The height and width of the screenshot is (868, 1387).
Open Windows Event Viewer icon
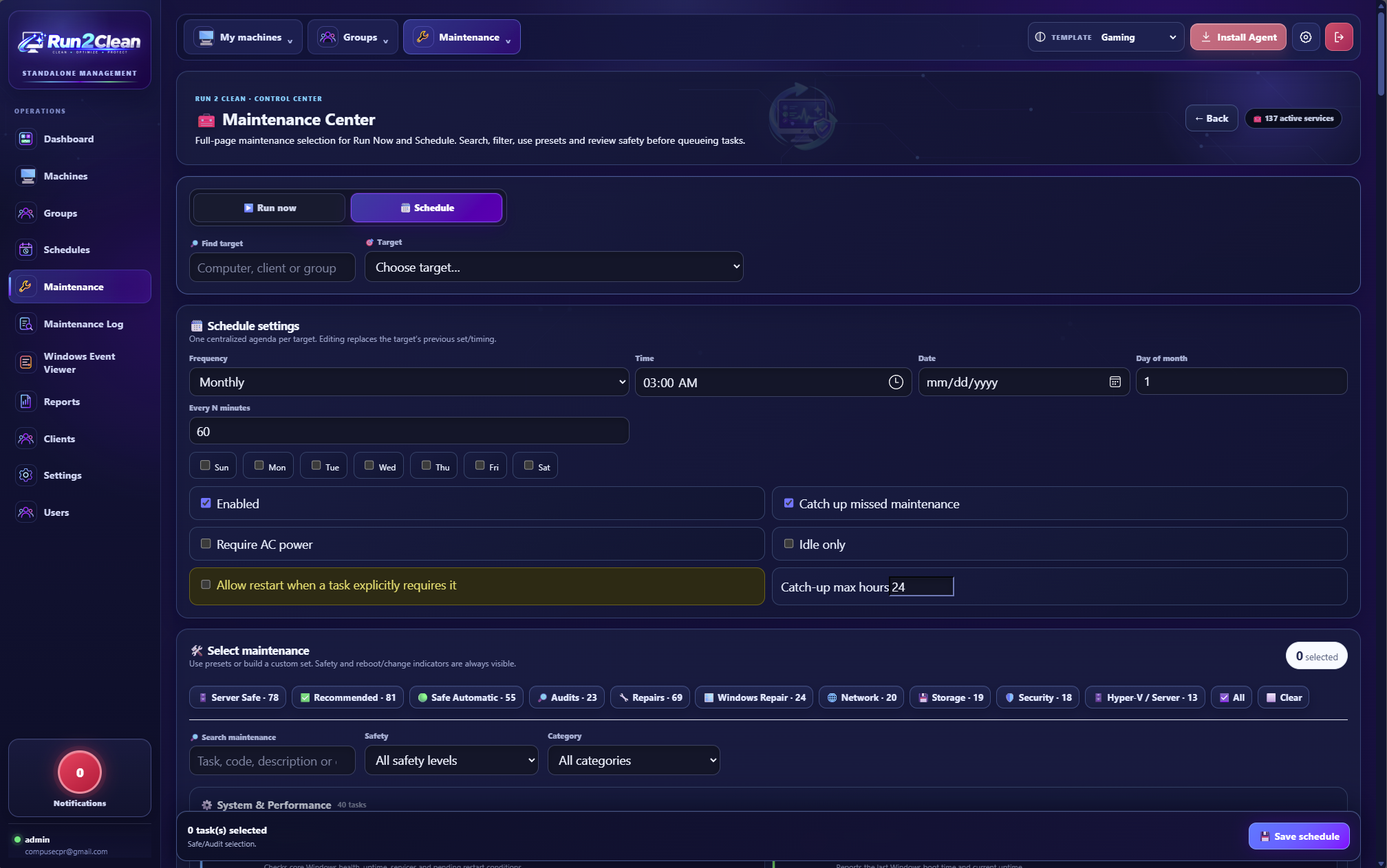tap(26, 362)
